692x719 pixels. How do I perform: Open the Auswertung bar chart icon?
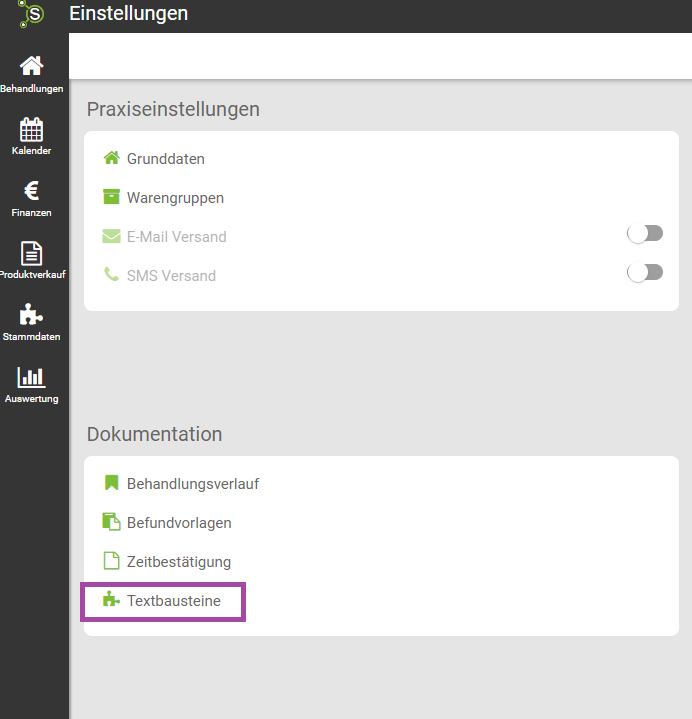pos(31,377)
